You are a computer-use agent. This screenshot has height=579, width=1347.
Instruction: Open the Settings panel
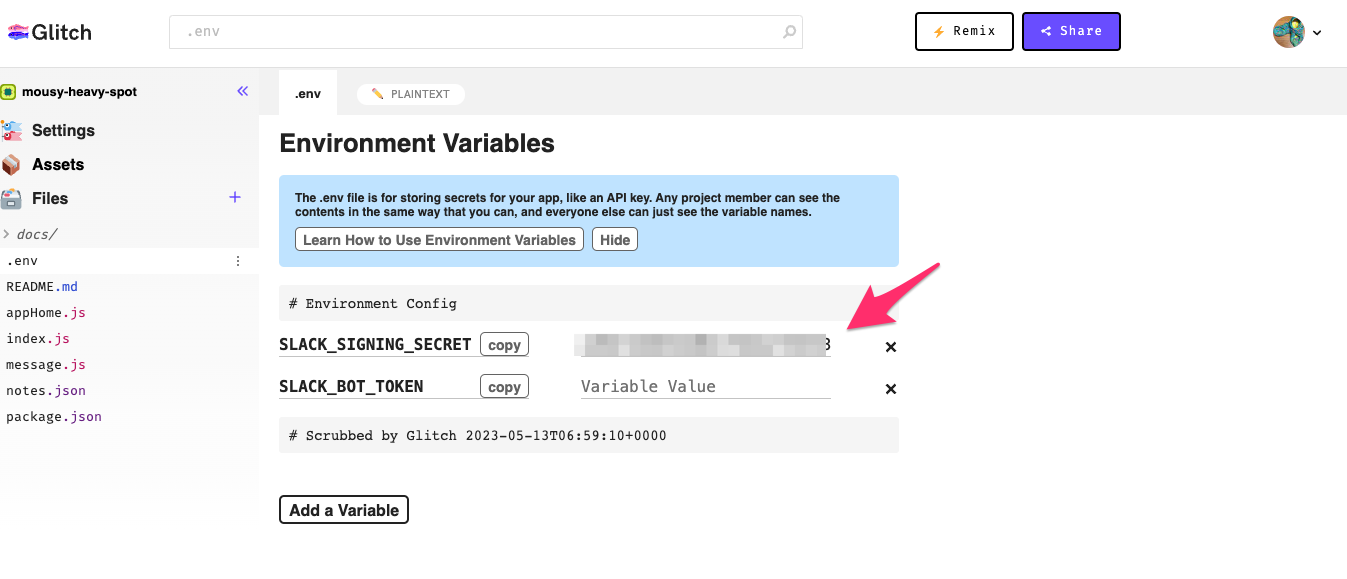[x=62, y=130]
